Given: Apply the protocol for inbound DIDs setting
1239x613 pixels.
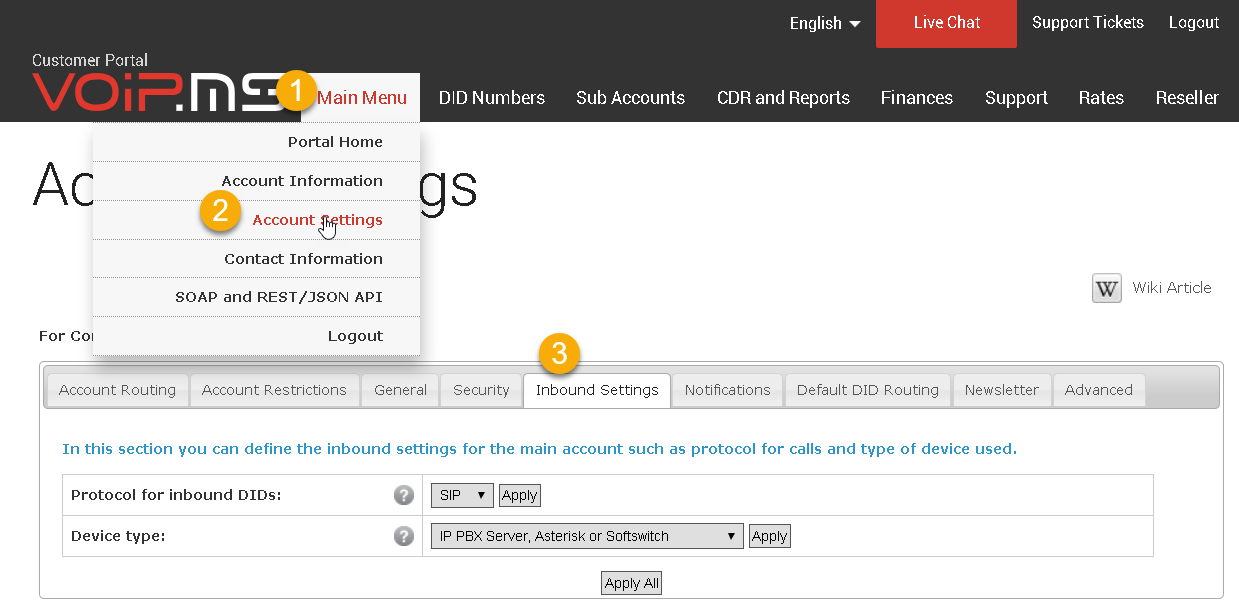Looking at the screenshot, I should [519, 495].
